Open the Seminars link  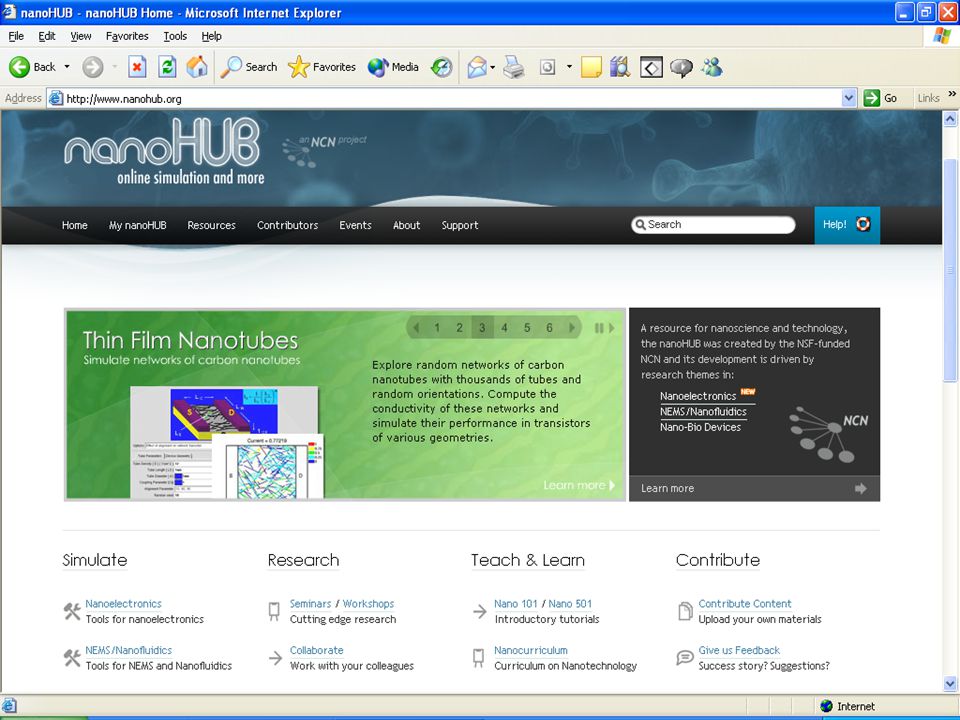(310, 604)
